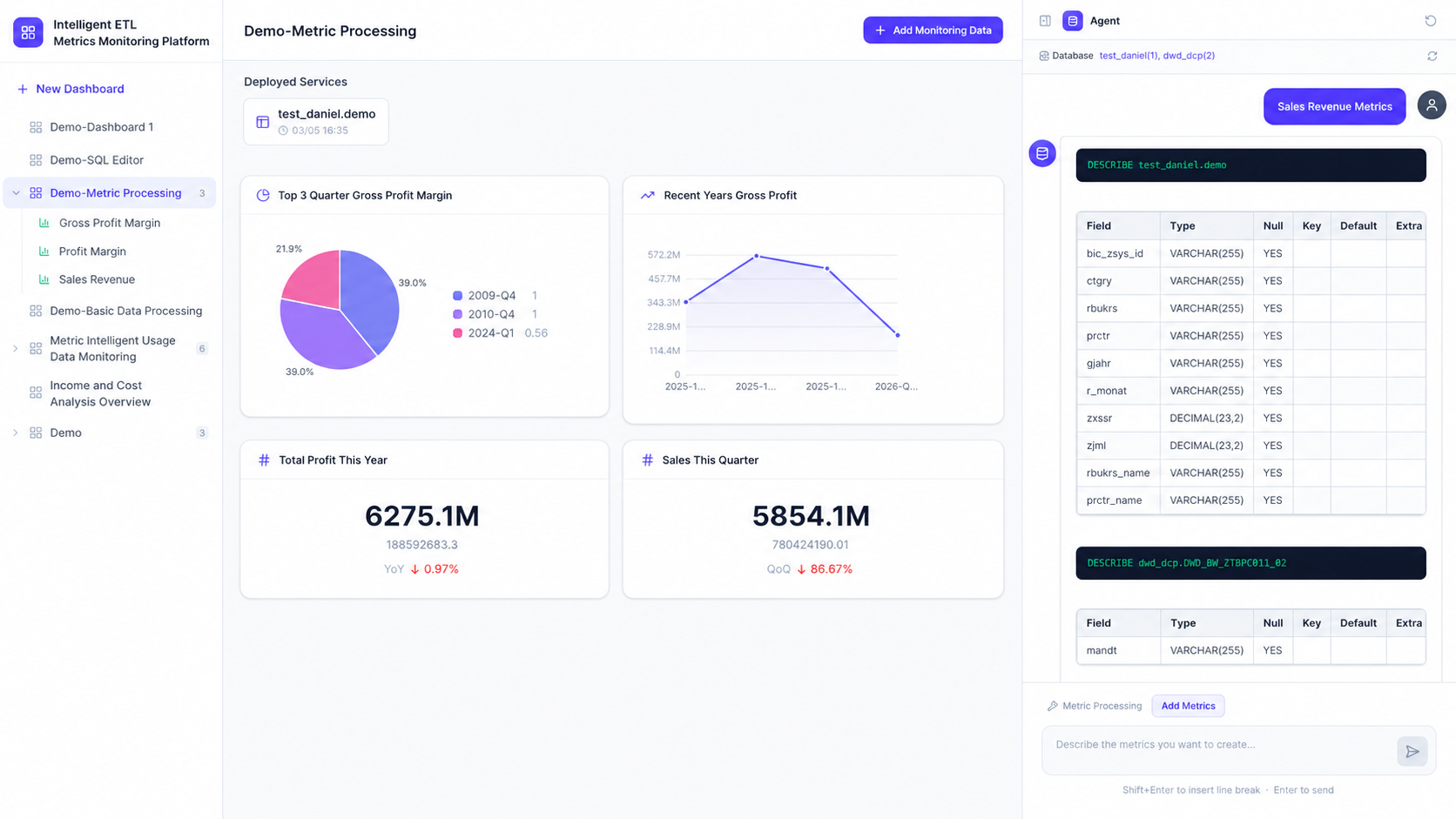Click the Agent panel collapse sidebar icon
This screenshot has width=1456, height=819.
[1045, 21]
